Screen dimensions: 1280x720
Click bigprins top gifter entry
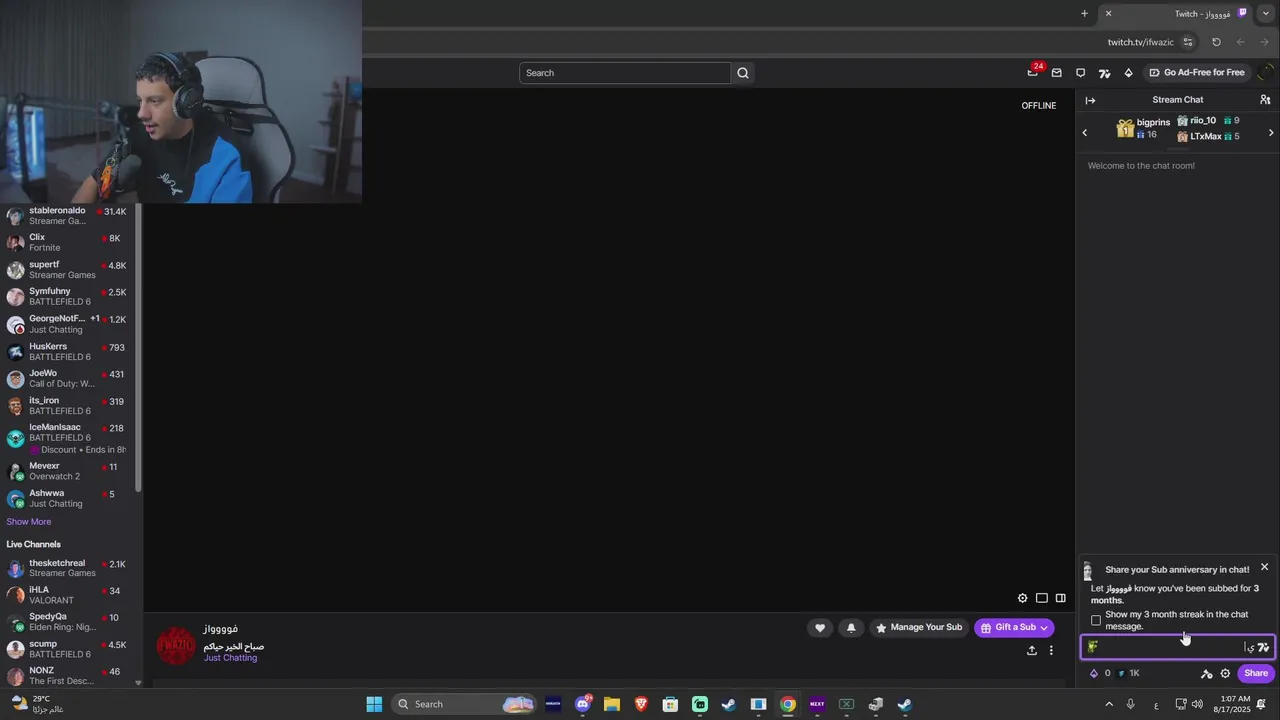click(x=1143, y=128)
